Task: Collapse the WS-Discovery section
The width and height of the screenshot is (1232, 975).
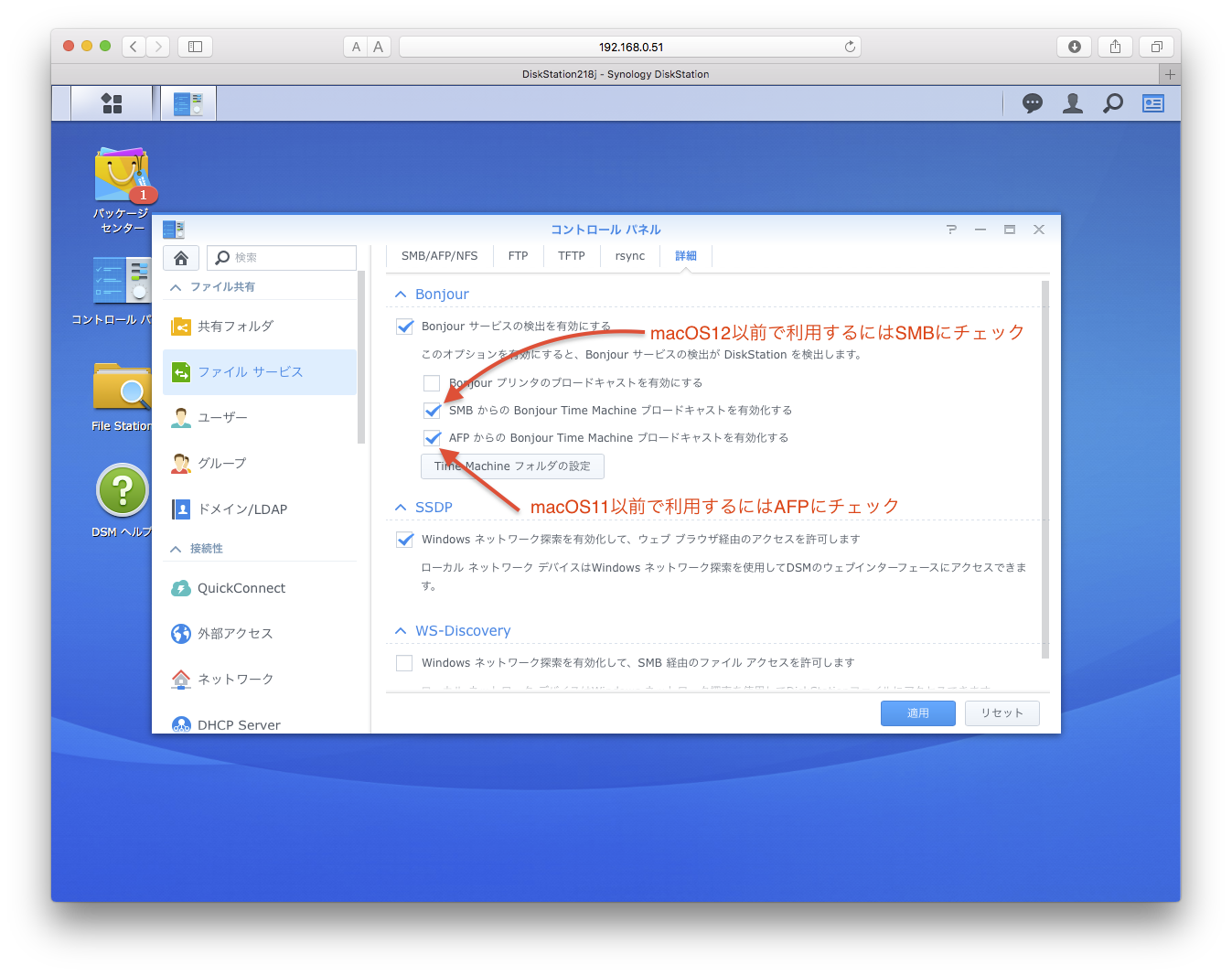Action: [x=401, y=631]
